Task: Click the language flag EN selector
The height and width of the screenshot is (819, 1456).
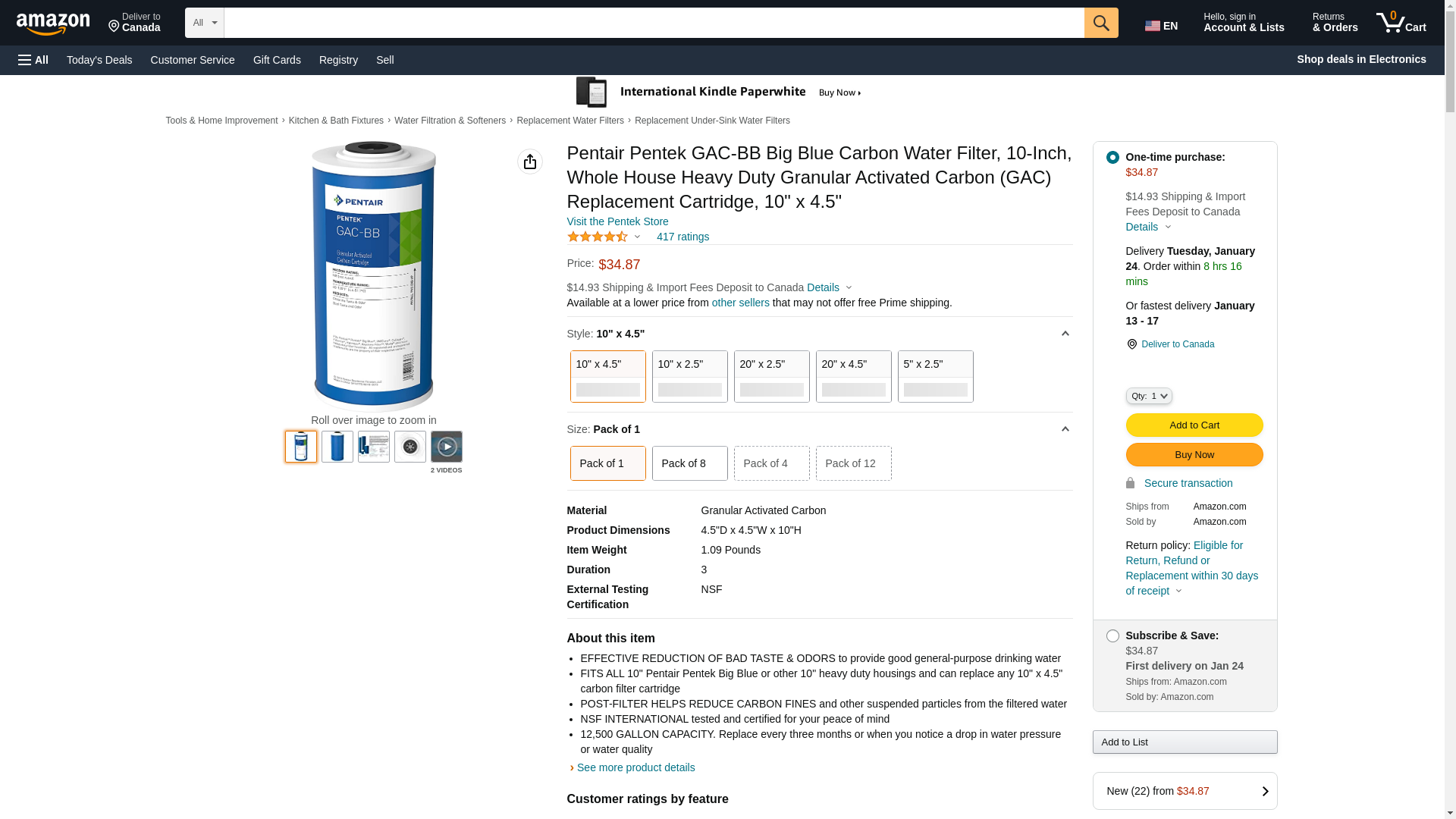Action: click(x=1160, y=26)
